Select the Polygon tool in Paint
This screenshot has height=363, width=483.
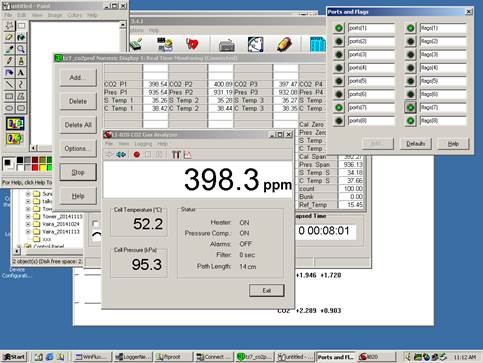(21, 96)
